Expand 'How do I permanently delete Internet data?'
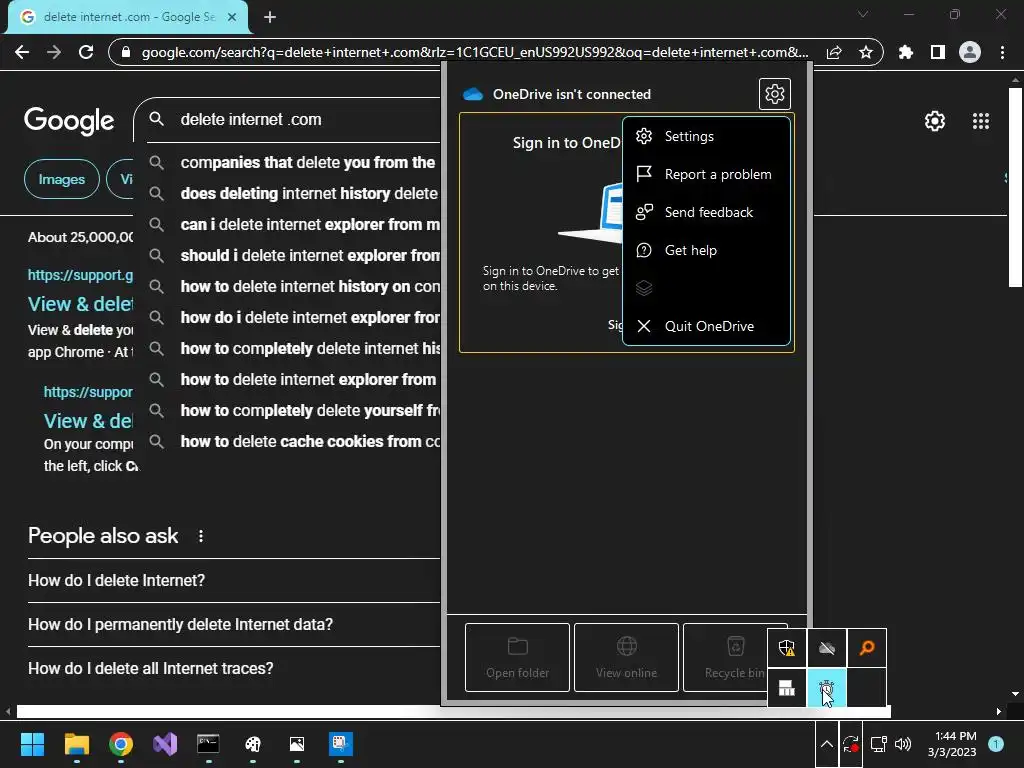The height and width of the screenshot is (768, 1024). pyautogui.click(x=234, y=624)
